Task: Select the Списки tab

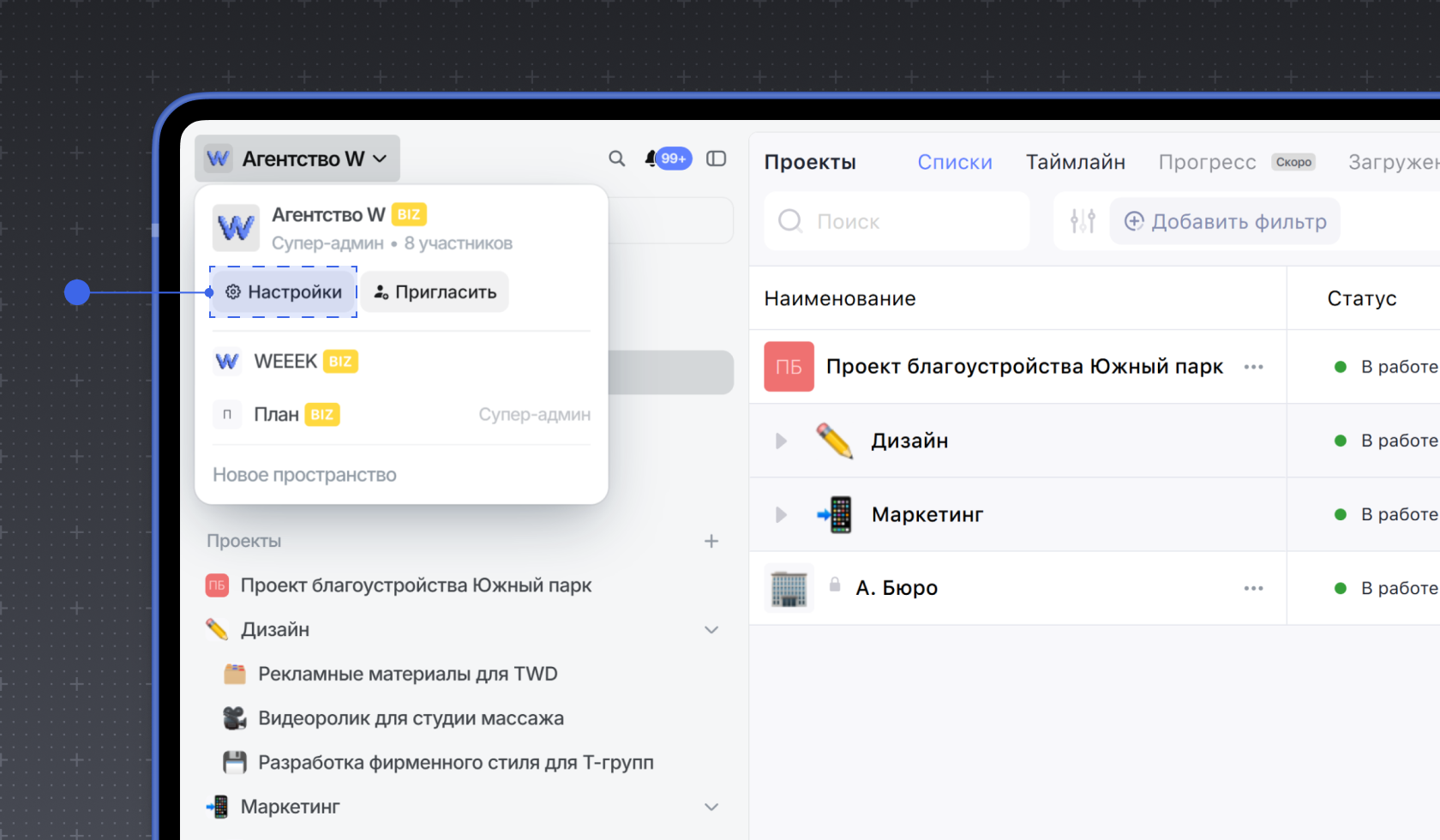Action: (x=954, y=162)
